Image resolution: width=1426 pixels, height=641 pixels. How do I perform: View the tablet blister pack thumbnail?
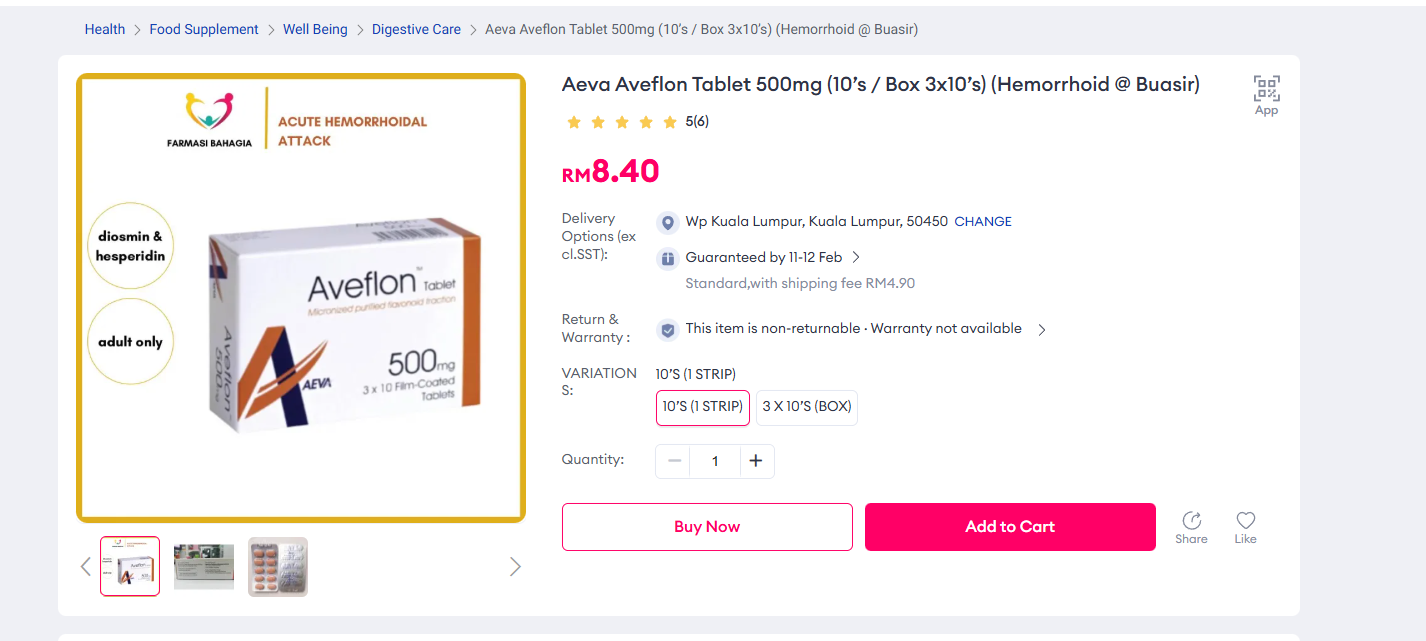pos(278,567)
